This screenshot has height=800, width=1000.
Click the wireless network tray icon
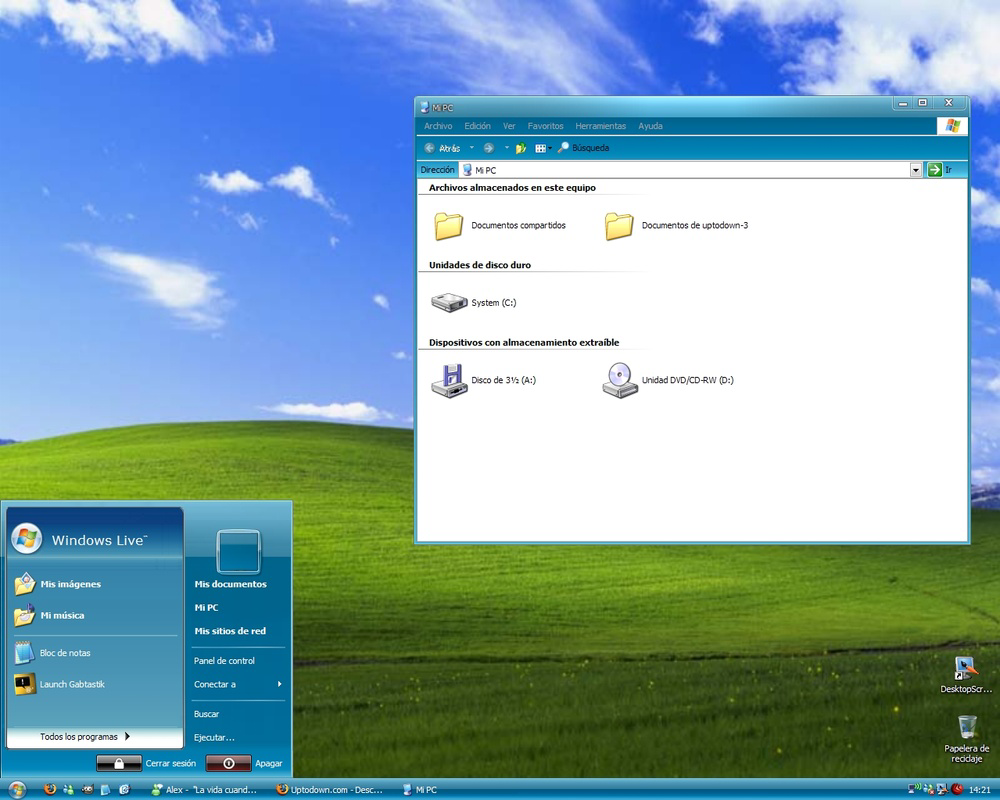coord(915,789)
